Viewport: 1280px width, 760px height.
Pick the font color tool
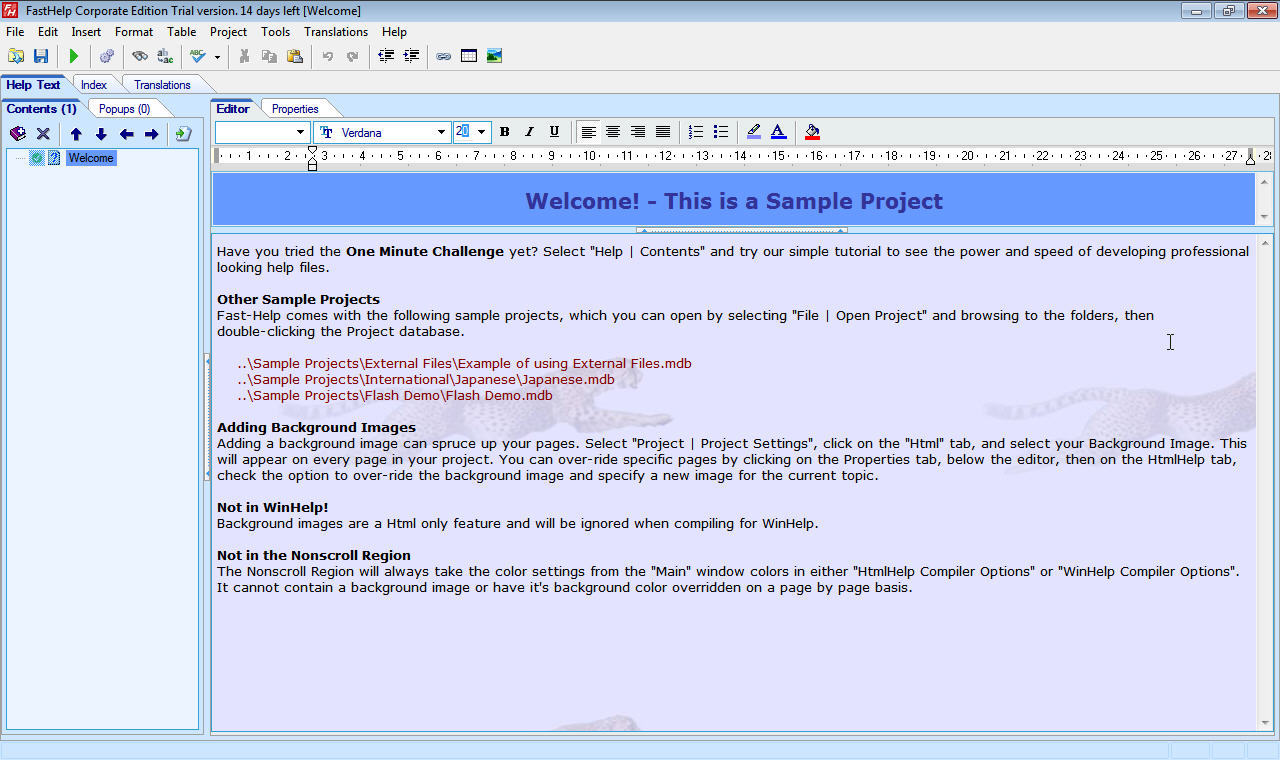click(x=778, y=132)
